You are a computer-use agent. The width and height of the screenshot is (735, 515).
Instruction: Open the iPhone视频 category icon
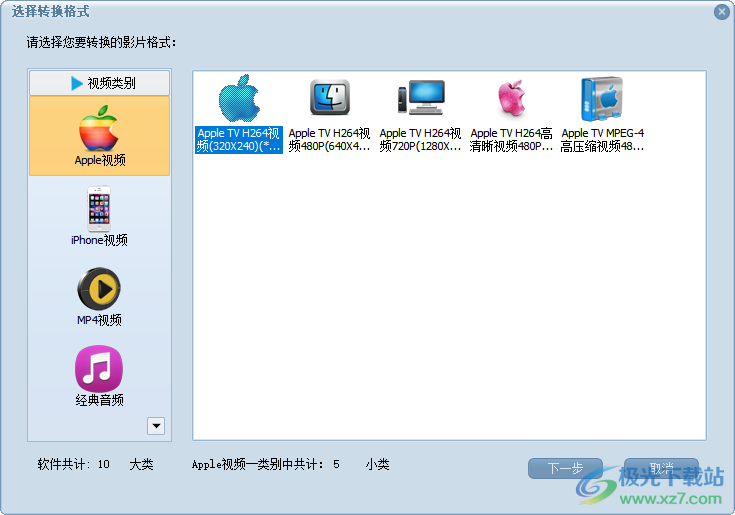tap(99, 209)
